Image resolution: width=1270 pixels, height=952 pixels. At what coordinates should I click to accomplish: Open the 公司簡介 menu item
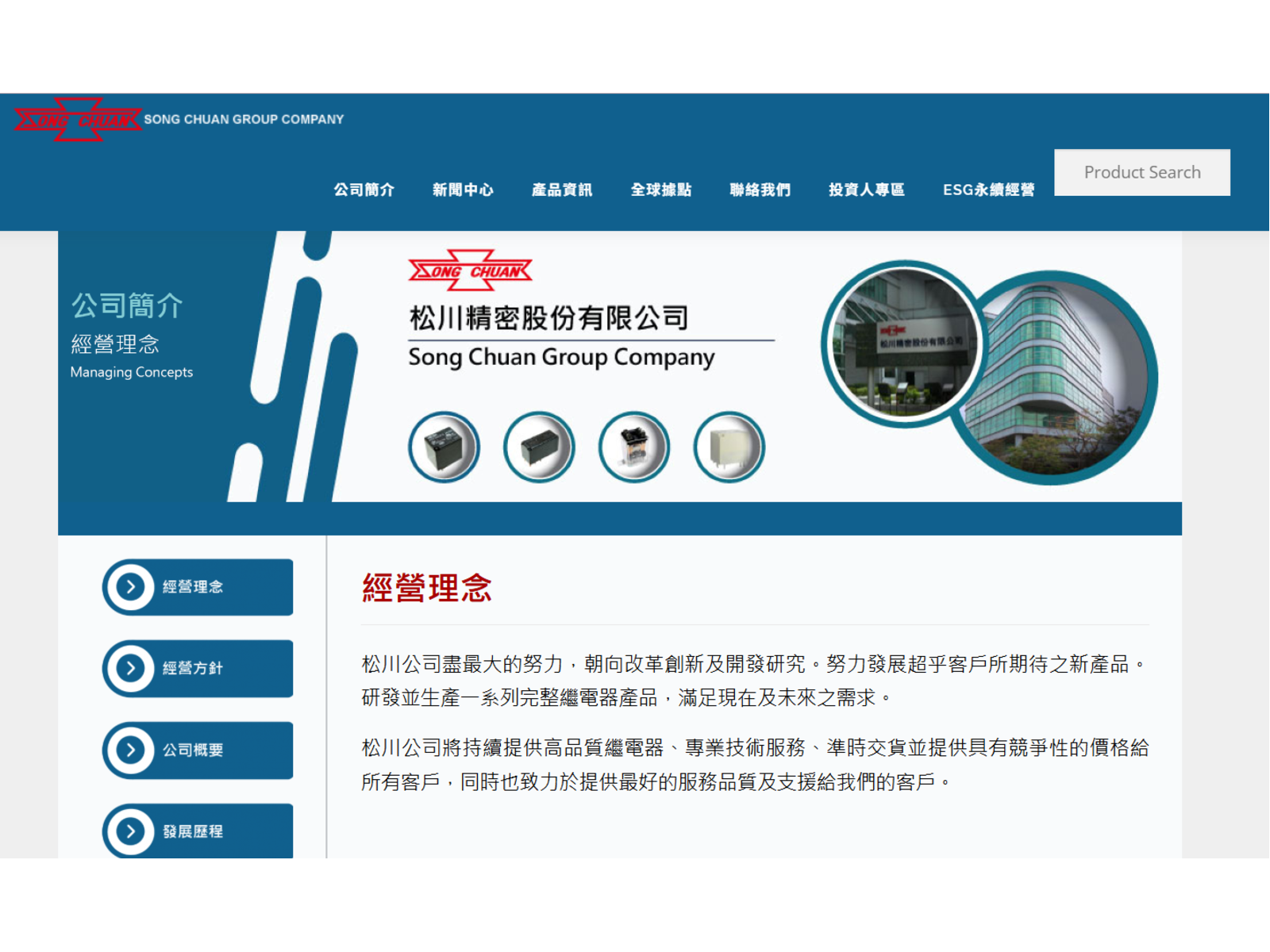click(x=364, y=190)
